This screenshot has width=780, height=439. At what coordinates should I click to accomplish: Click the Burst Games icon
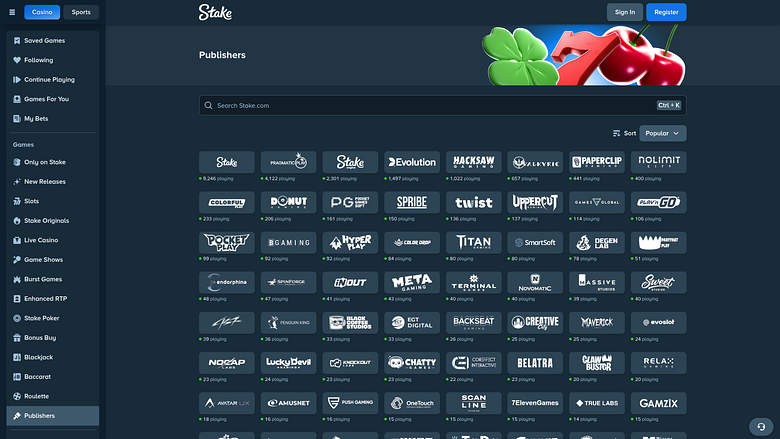click(x=17, y=279)
